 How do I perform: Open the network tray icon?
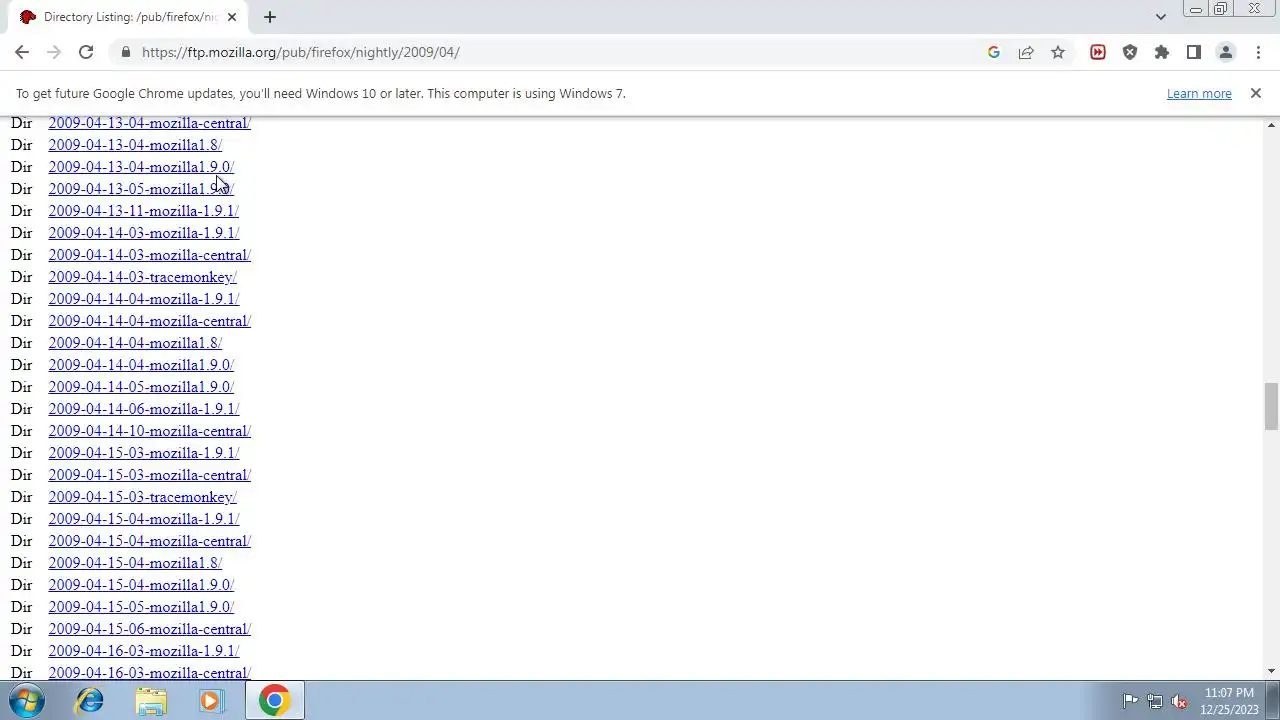click(1155, 701)
